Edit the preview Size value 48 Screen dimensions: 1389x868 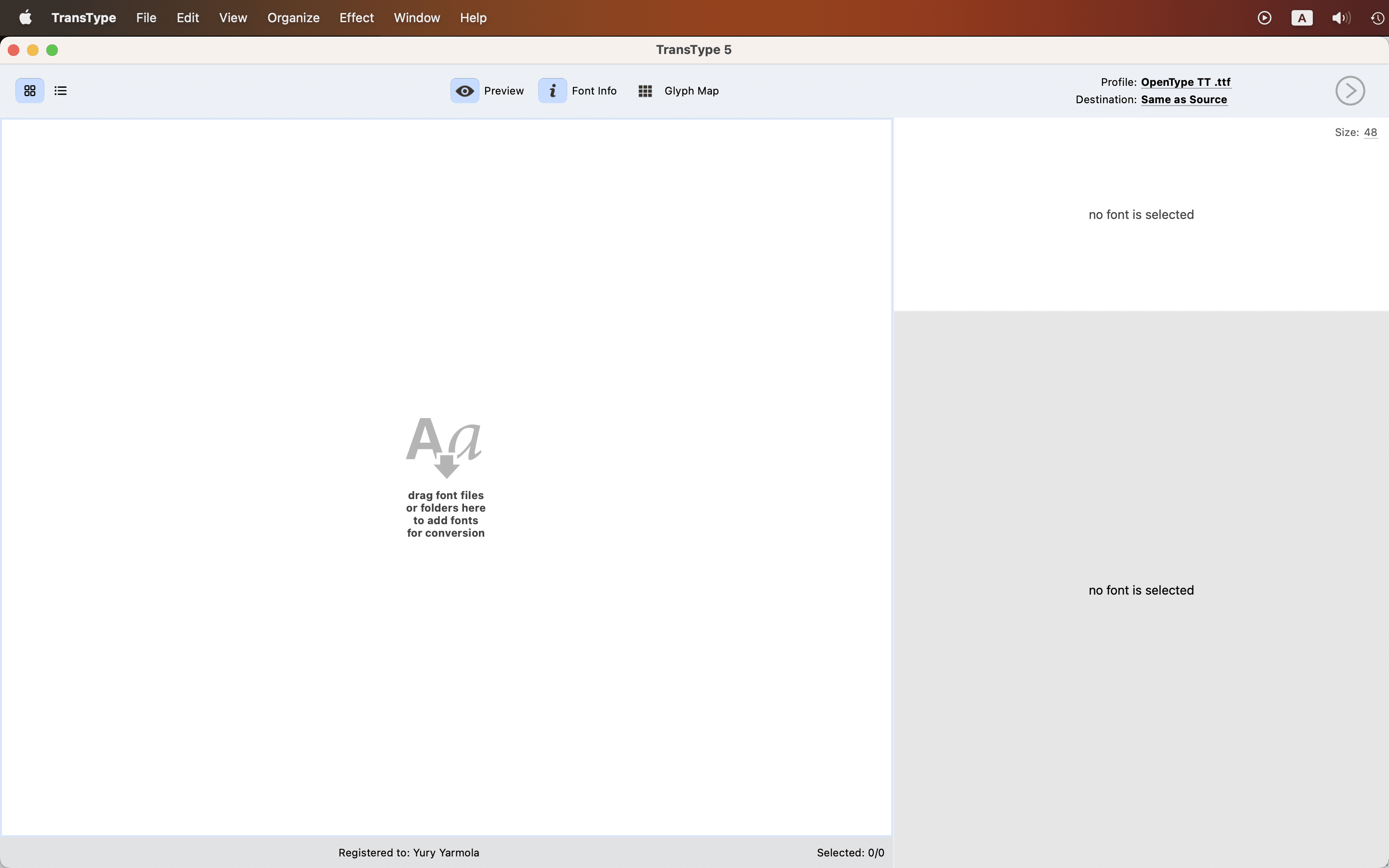[x=1371, y=132]
